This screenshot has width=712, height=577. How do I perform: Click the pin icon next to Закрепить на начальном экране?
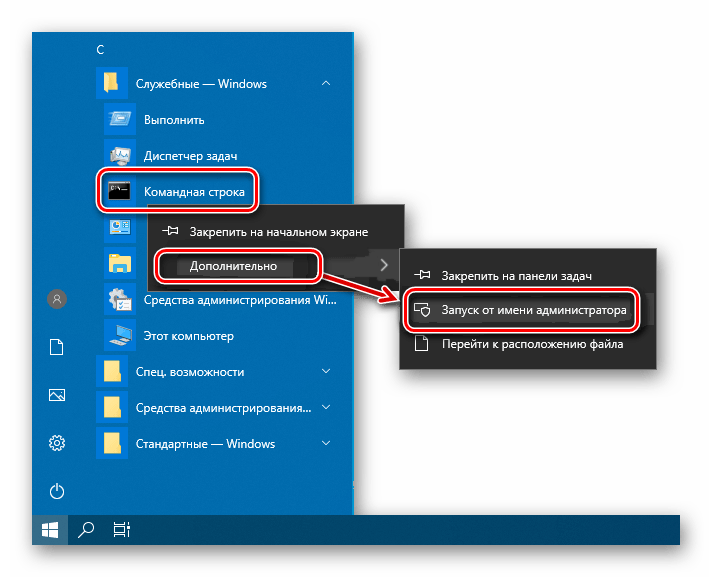pos(170,231)
